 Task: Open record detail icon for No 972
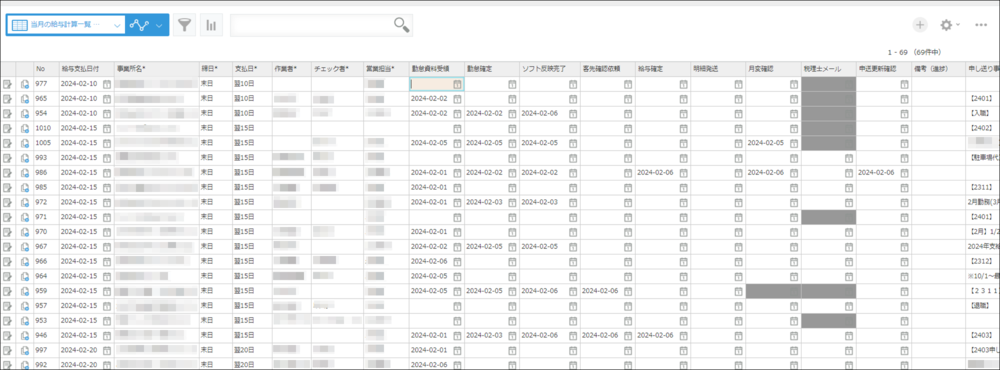(25, 202)
